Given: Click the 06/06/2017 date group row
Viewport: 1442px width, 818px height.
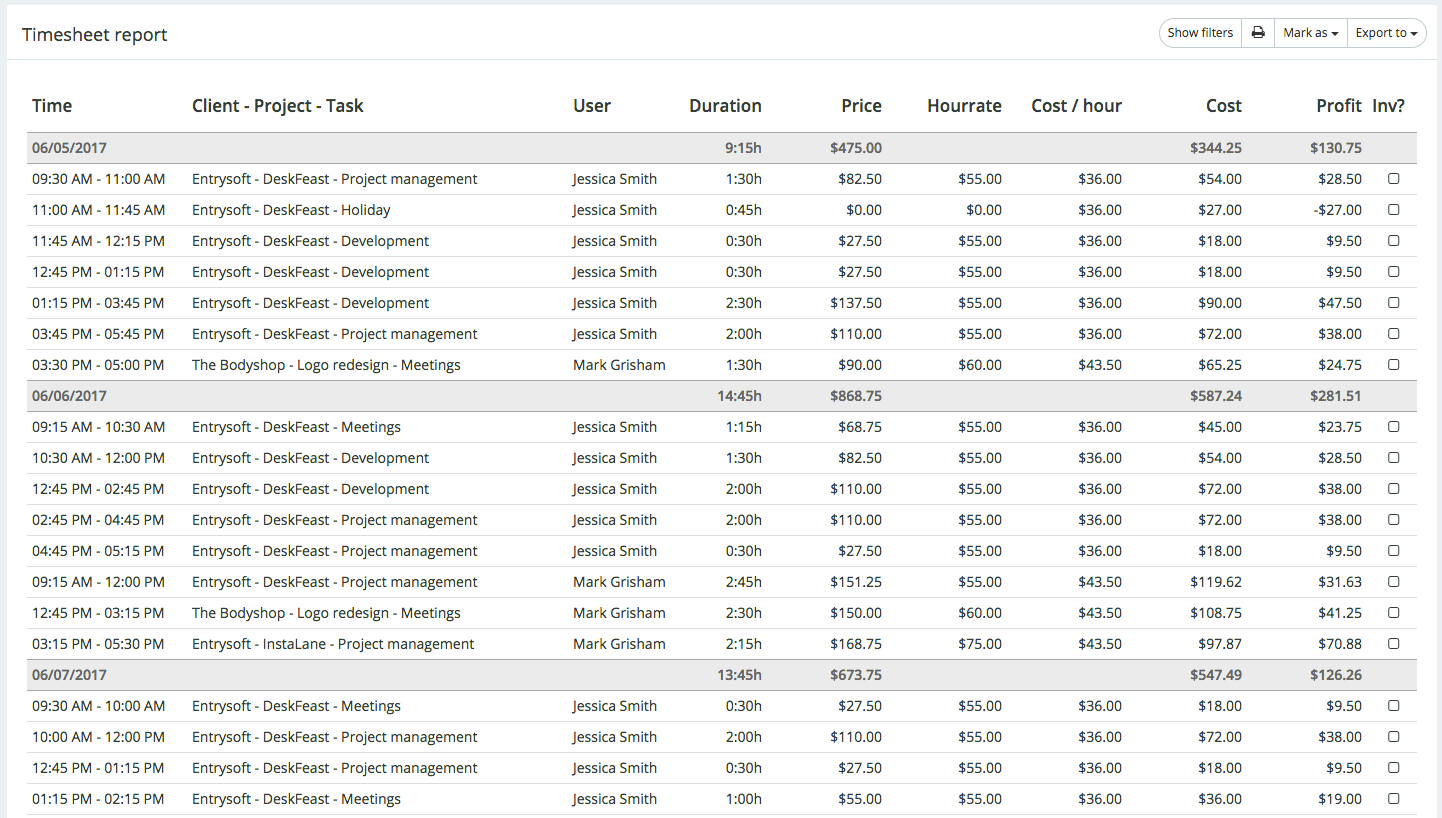Looking at the screenshot, I should click(x=721, y=396).
